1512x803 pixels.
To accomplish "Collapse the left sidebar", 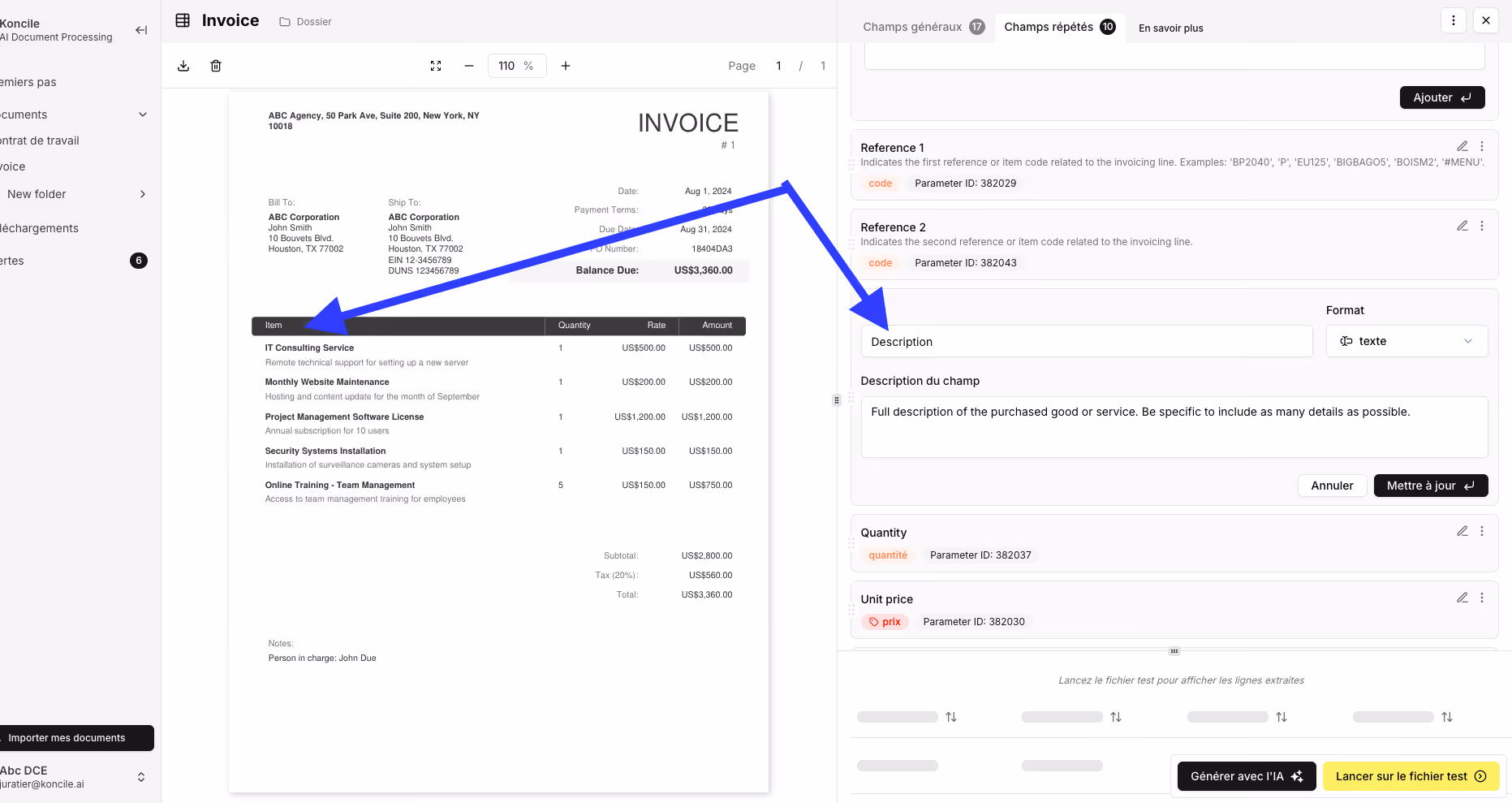I will pos(141,30).
